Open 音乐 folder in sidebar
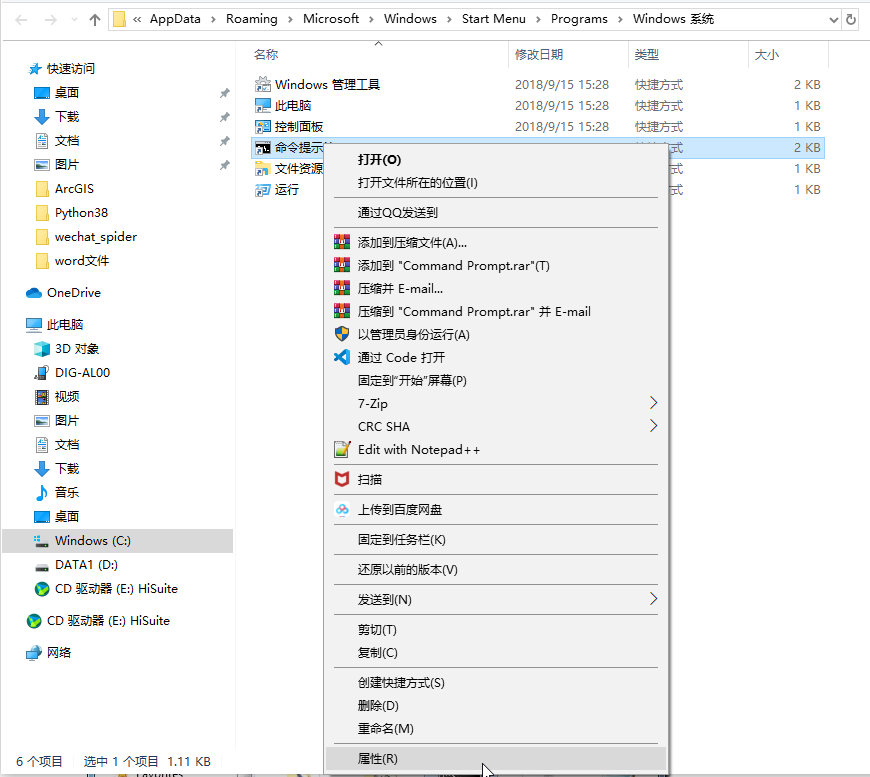This screenshot has width=870, height=777. point(67,493)
